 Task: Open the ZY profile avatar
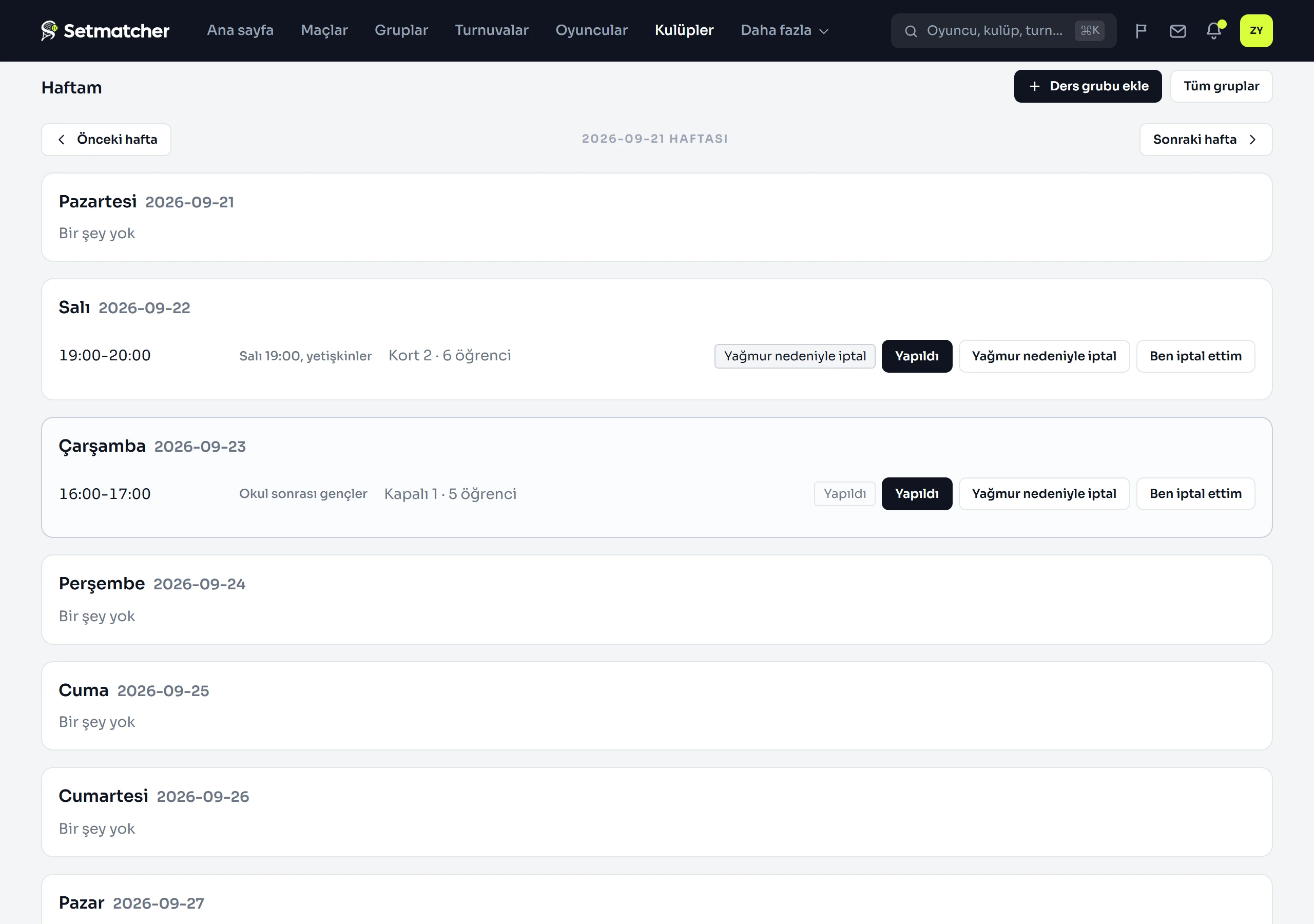point(1256,31)
